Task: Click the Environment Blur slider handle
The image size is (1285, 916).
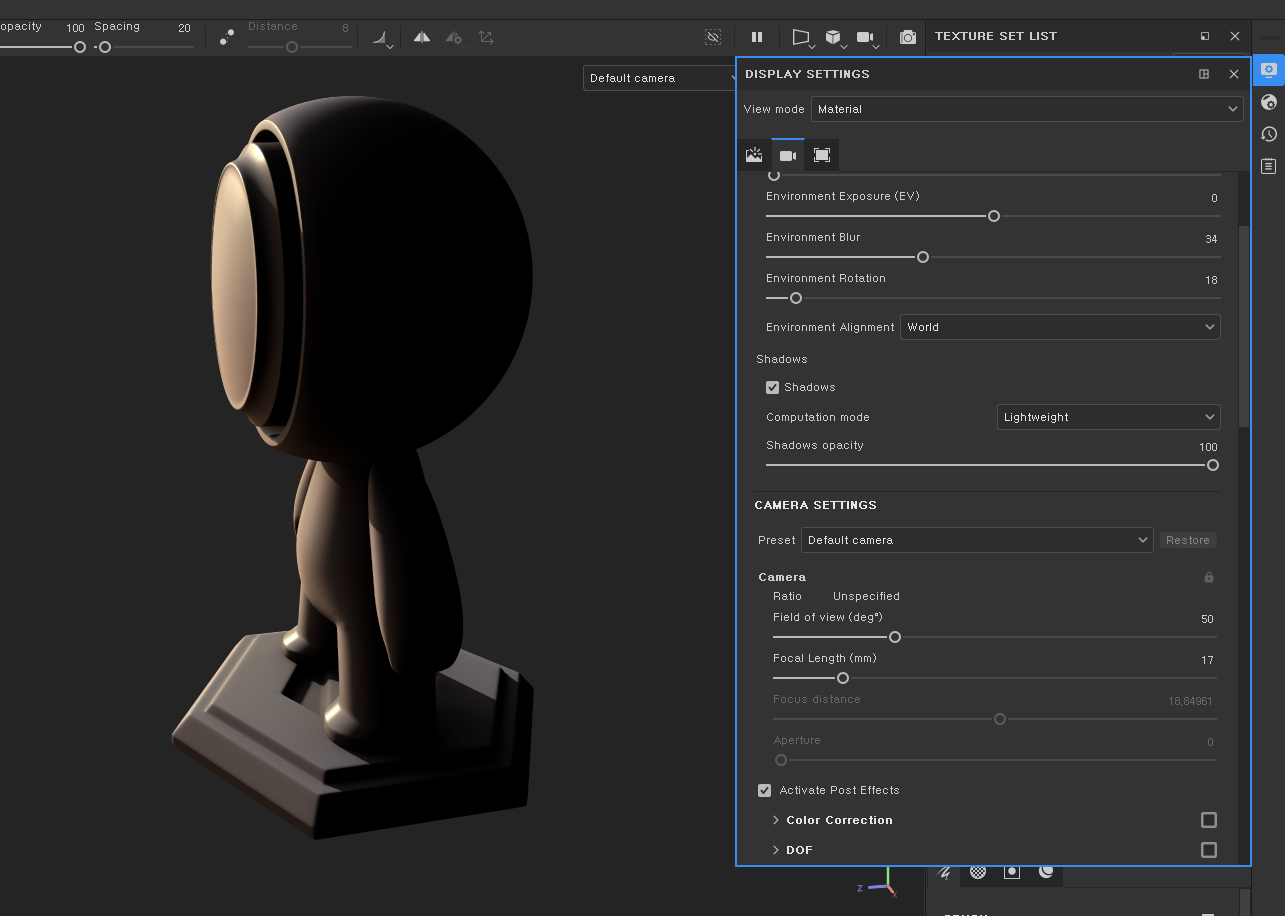Action: (923, 257)
